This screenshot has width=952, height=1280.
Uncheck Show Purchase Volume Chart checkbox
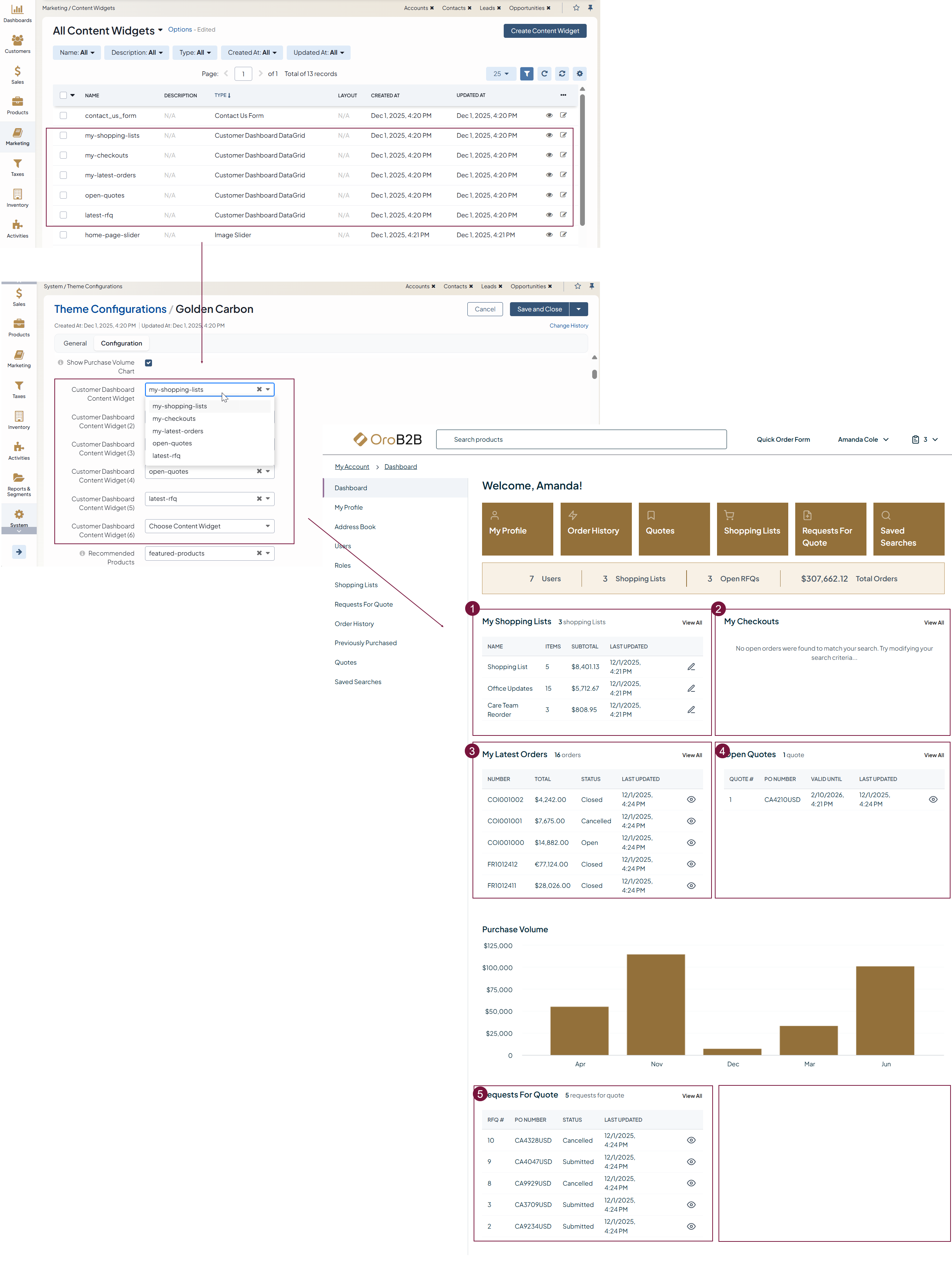(x=149, y=362)
